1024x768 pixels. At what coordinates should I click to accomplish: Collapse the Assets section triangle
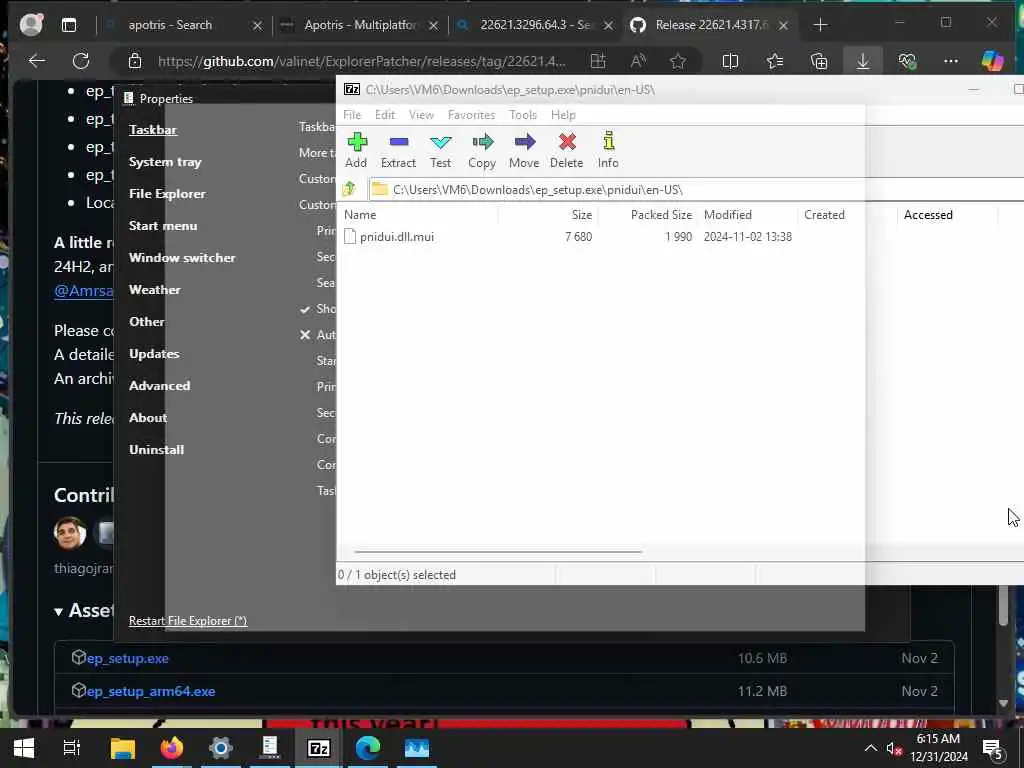pyautogui.click(x=58, y=612)
